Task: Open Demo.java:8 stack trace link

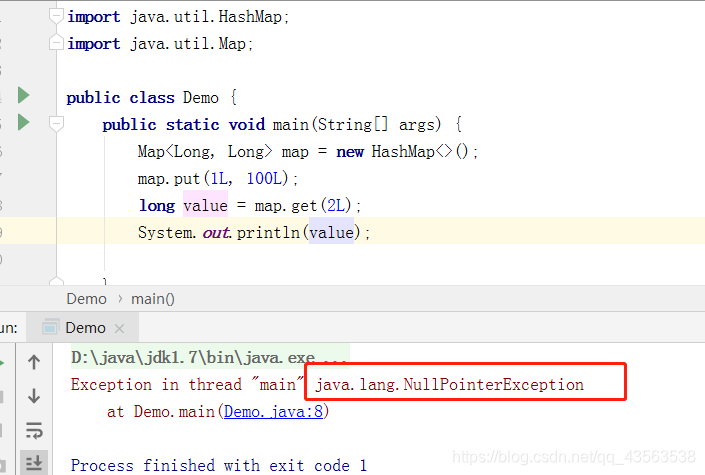Action: [x=273, y=411]
